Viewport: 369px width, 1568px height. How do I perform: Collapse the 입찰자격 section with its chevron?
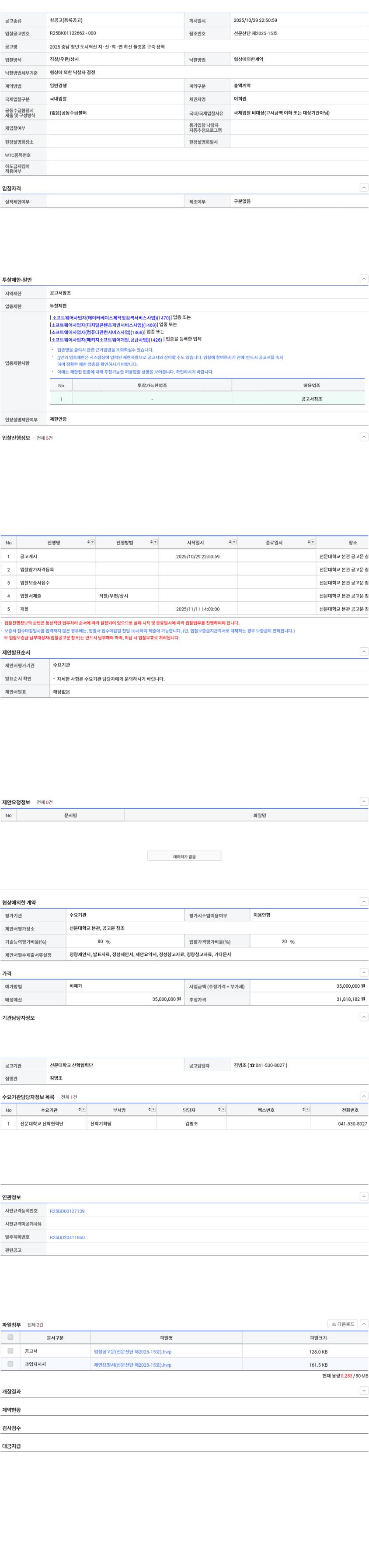click(x=363, y=187)
